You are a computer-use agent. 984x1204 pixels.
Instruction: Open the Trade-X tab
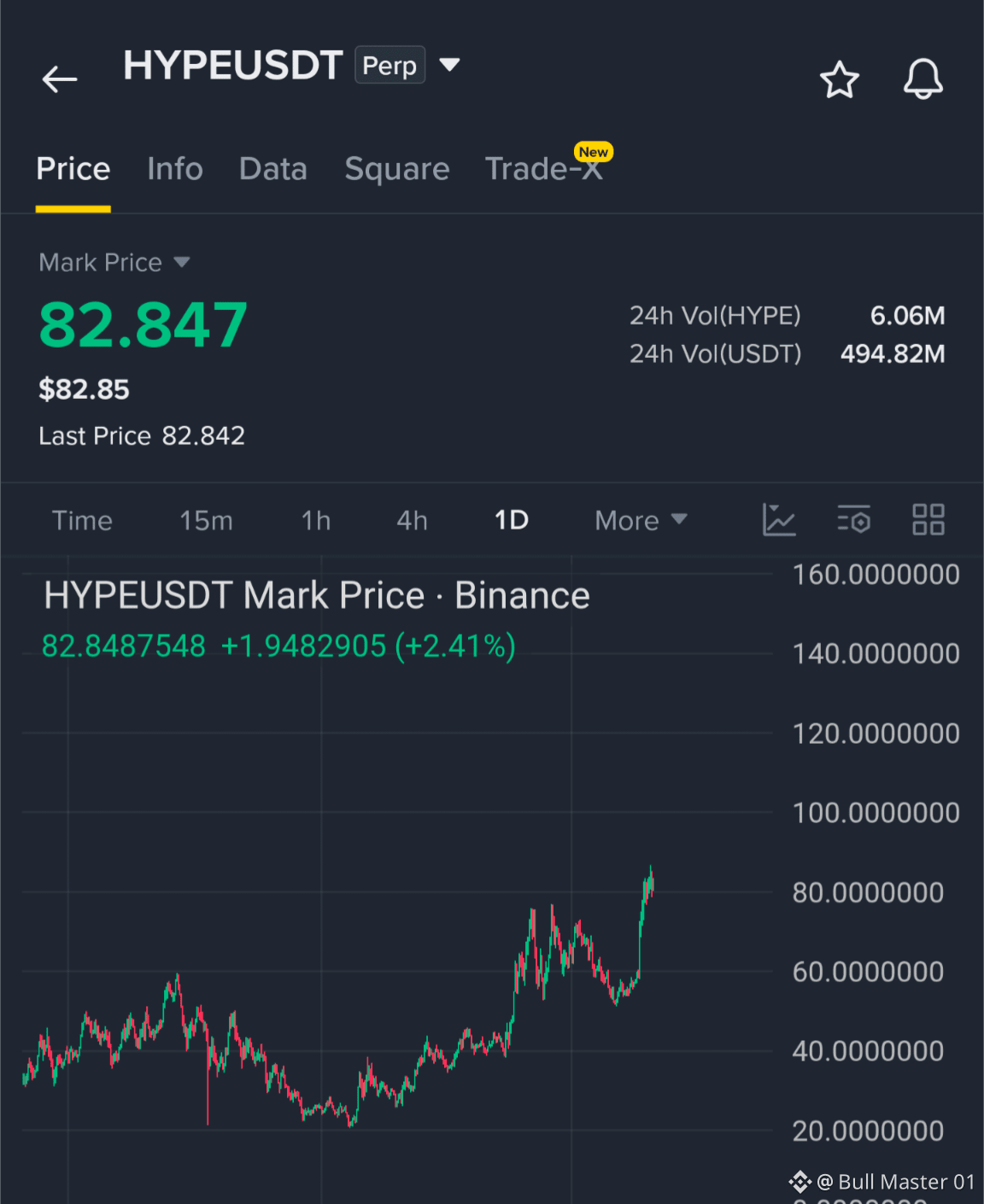tap(544, 169)
